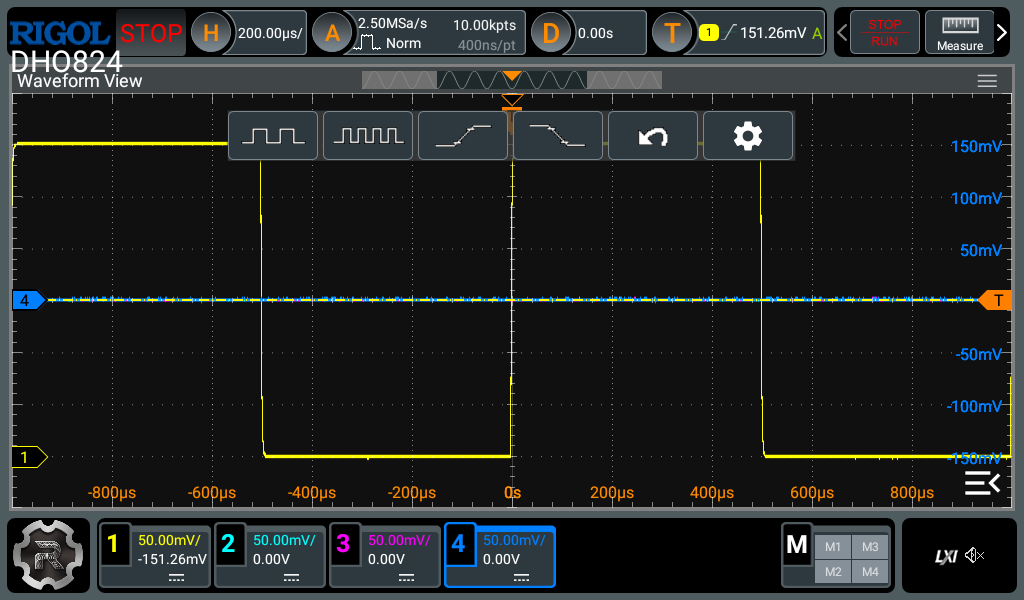Open the 2.50MSa/s sample rate readout
Screen dimensions: 1024x600
click(x=392, y=24)
